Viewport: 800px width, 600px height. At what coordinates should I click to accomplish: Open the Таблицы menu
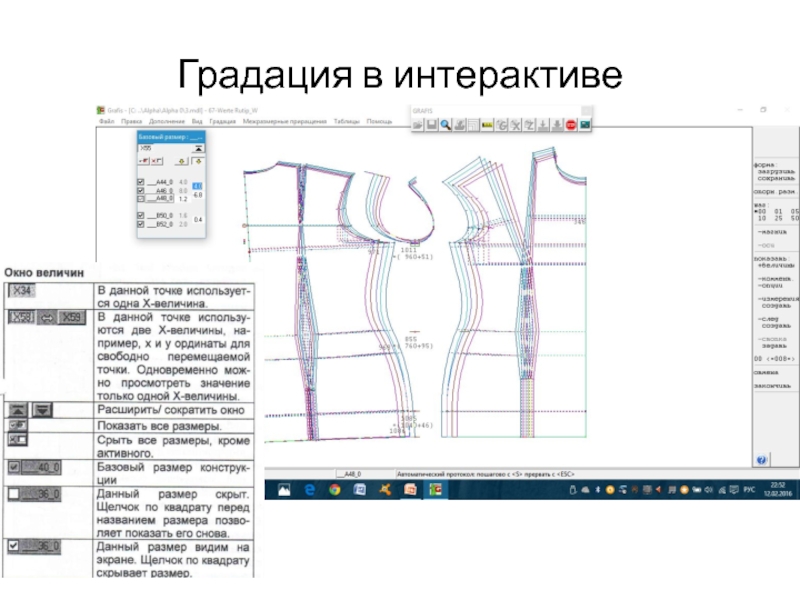pos(346,121)
